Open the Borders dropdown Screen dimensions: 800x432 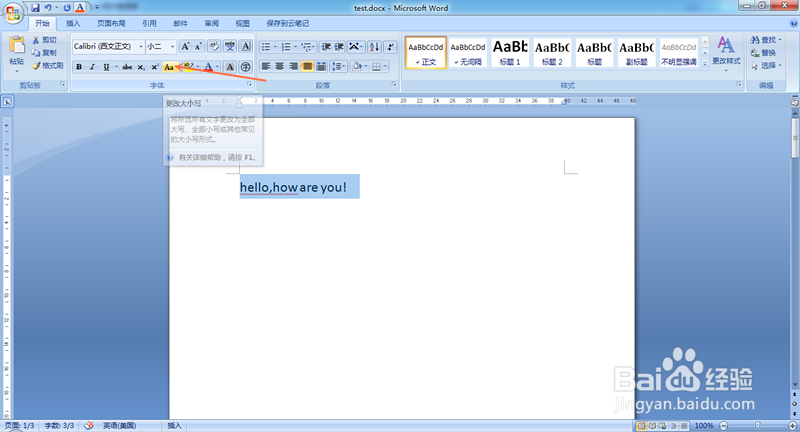[385, 66]
